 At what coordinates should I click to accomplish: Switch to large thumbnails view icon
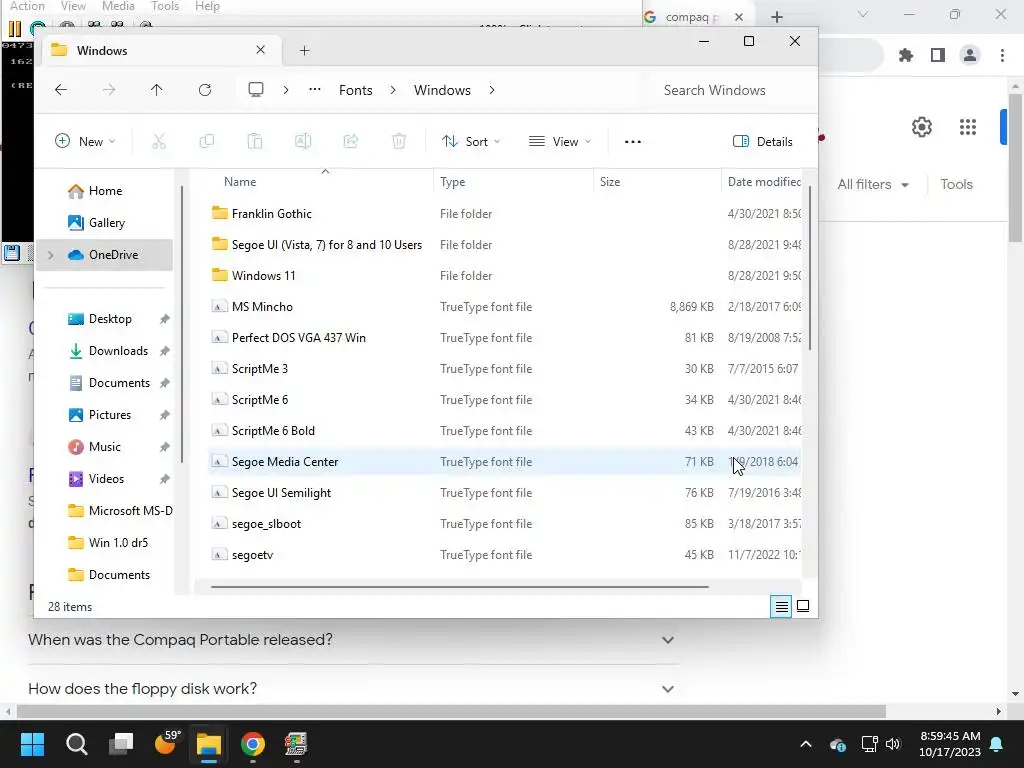[x=803, y=607]
